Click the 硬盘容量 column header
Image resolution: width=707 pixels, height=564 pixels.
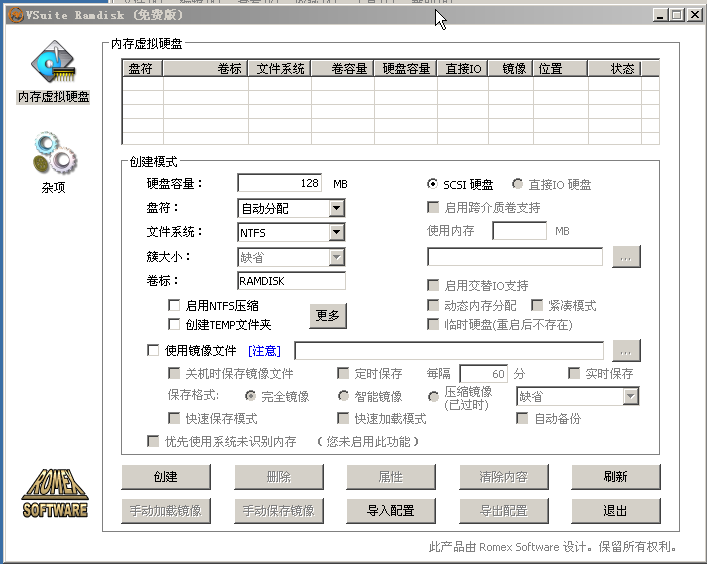406,69
